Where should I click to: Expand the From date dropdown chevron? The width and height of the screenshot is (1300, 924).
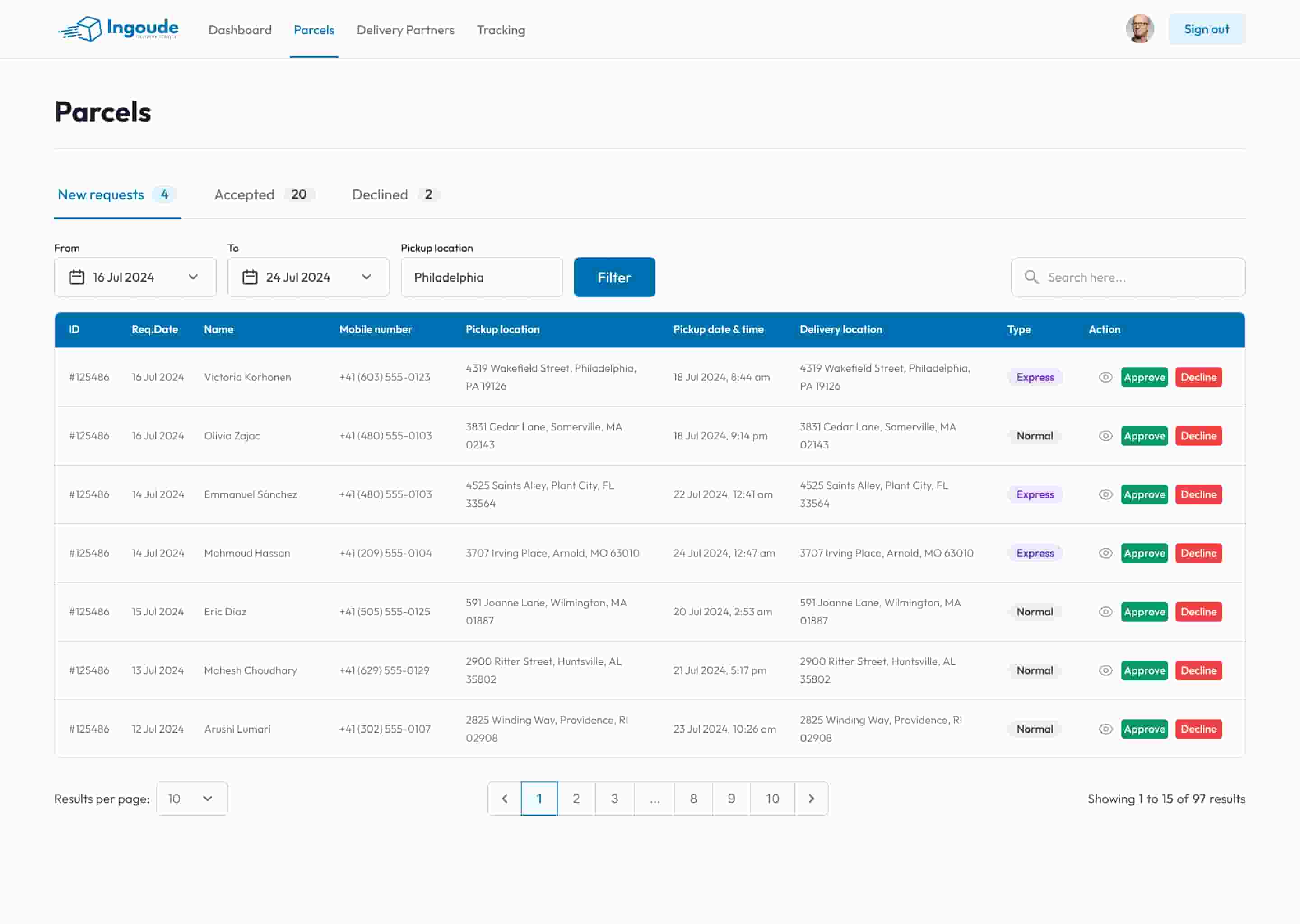point(194,277)
